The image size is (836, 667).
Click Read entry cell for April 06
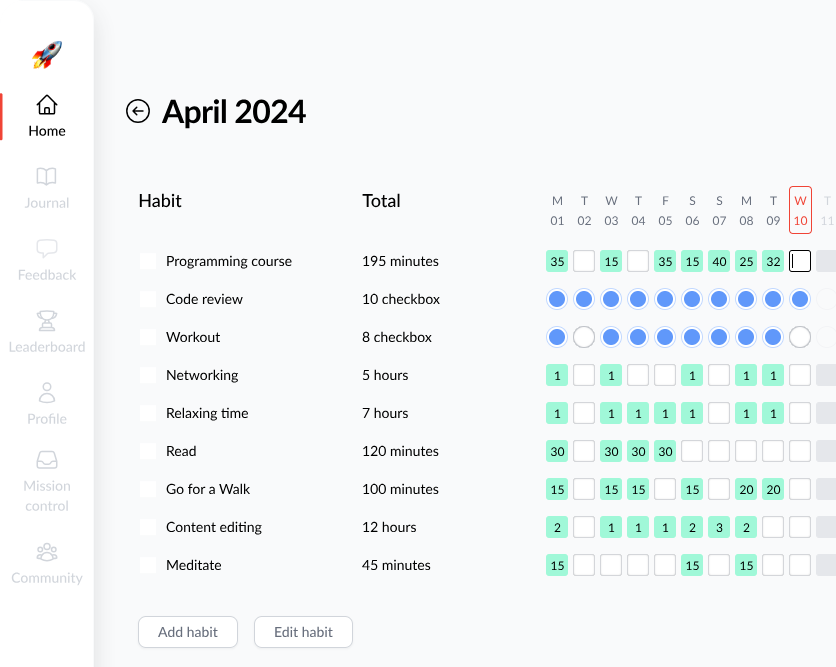coord(692,451)
